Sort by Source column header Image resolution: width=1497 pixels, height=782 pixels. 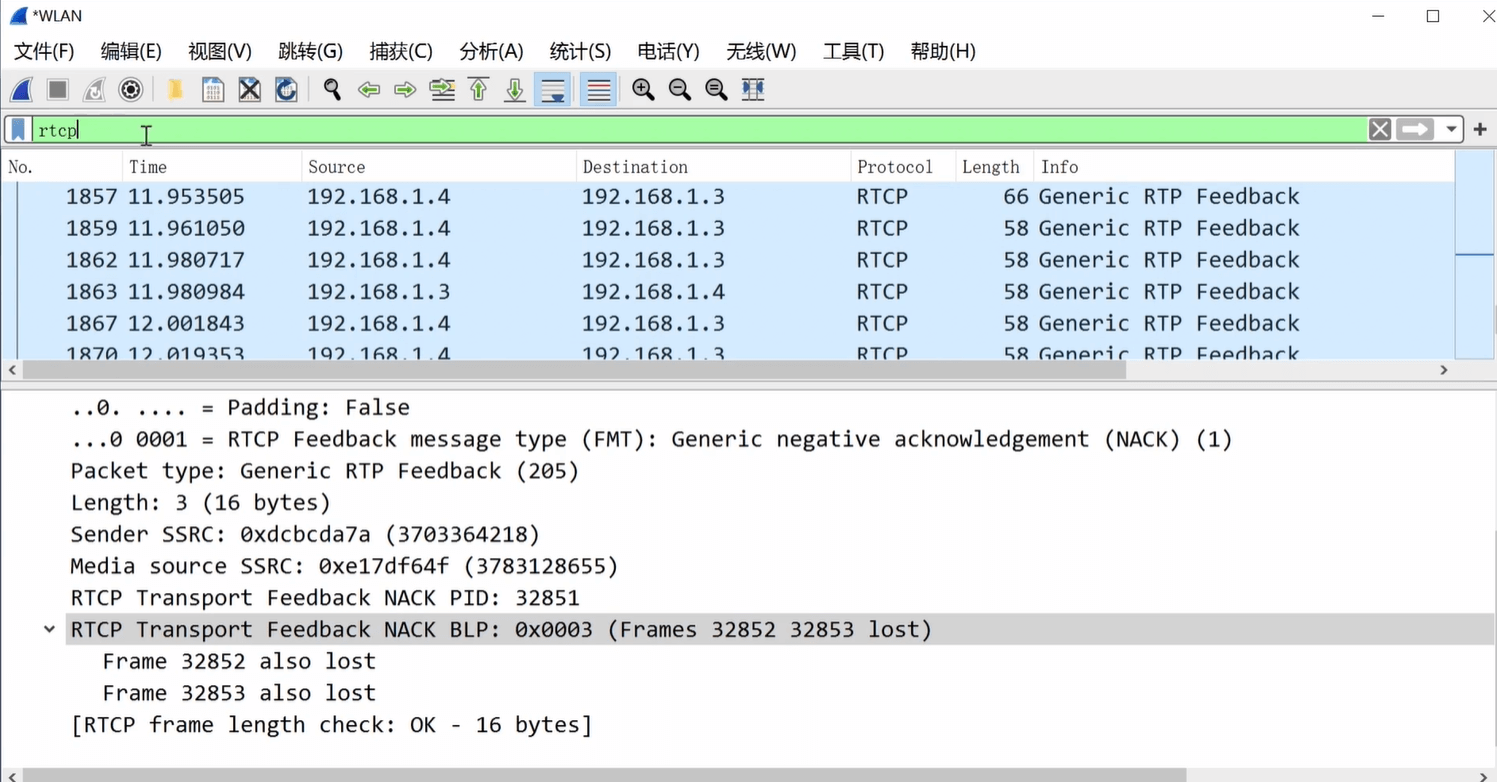(x=439, y=167)
